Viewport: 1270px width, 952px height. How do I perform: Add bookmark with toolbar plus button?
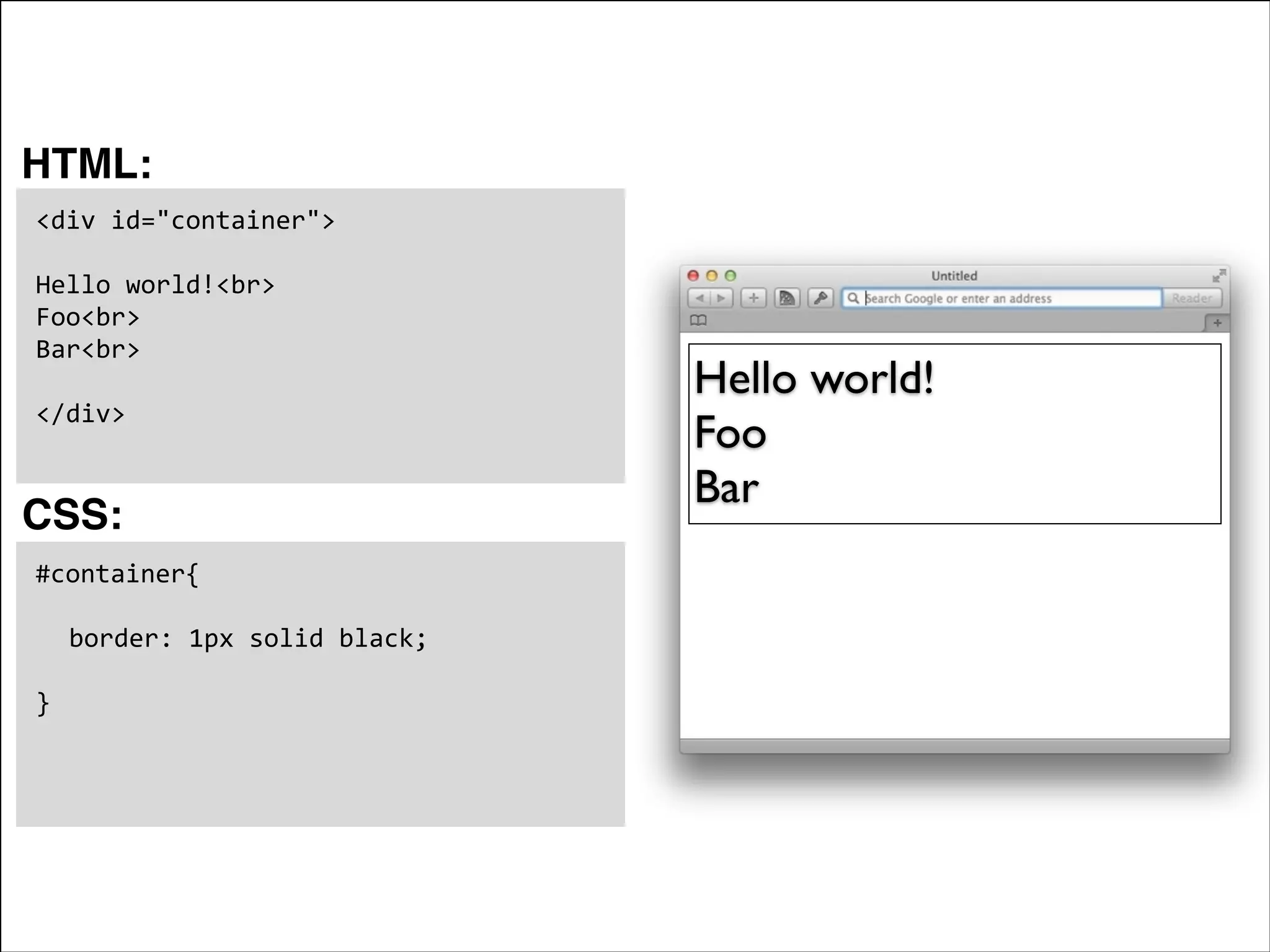point(753,298)
